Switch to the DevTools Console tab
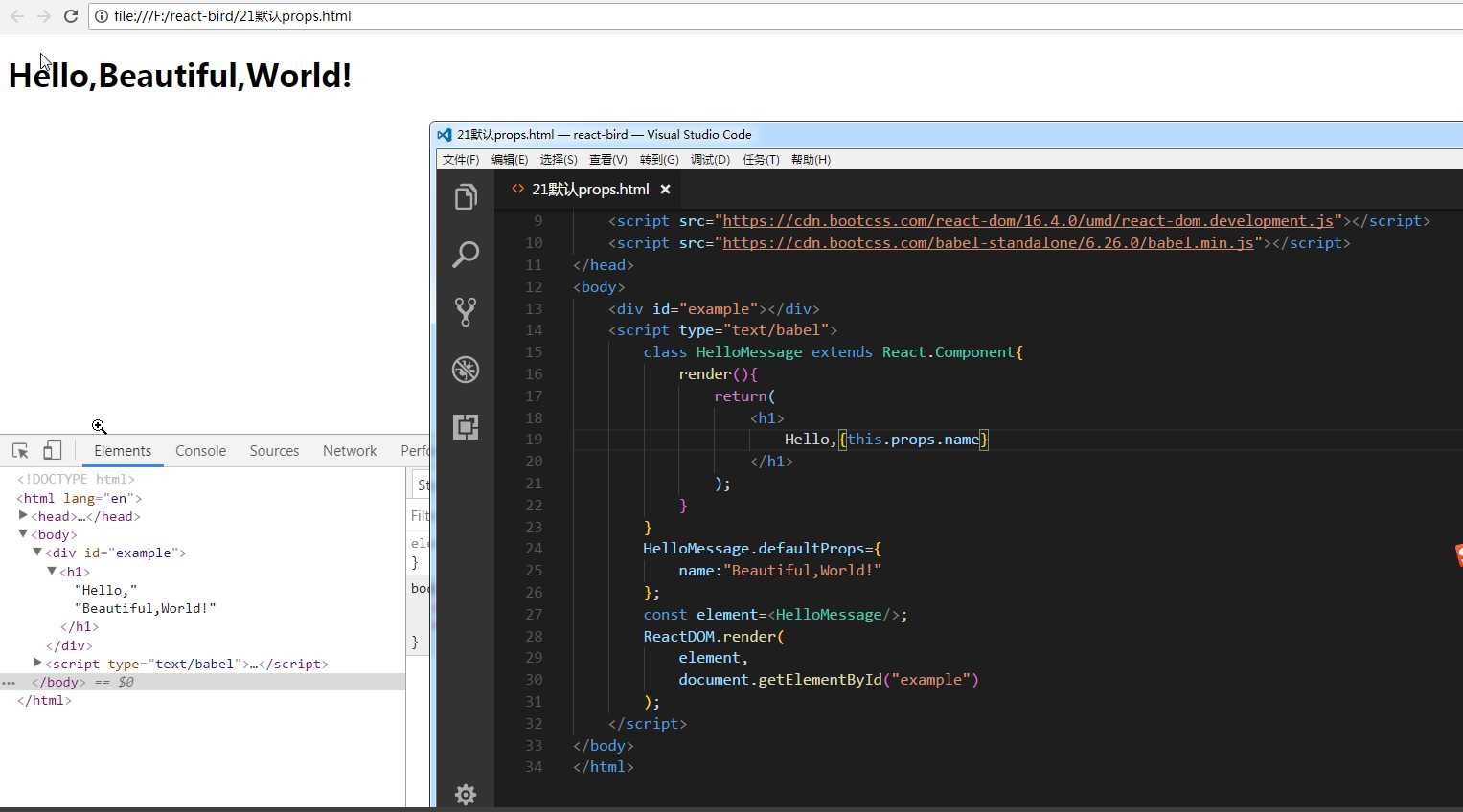The width and height of the screenshot is (1463, 812). [x=201, y=451]
